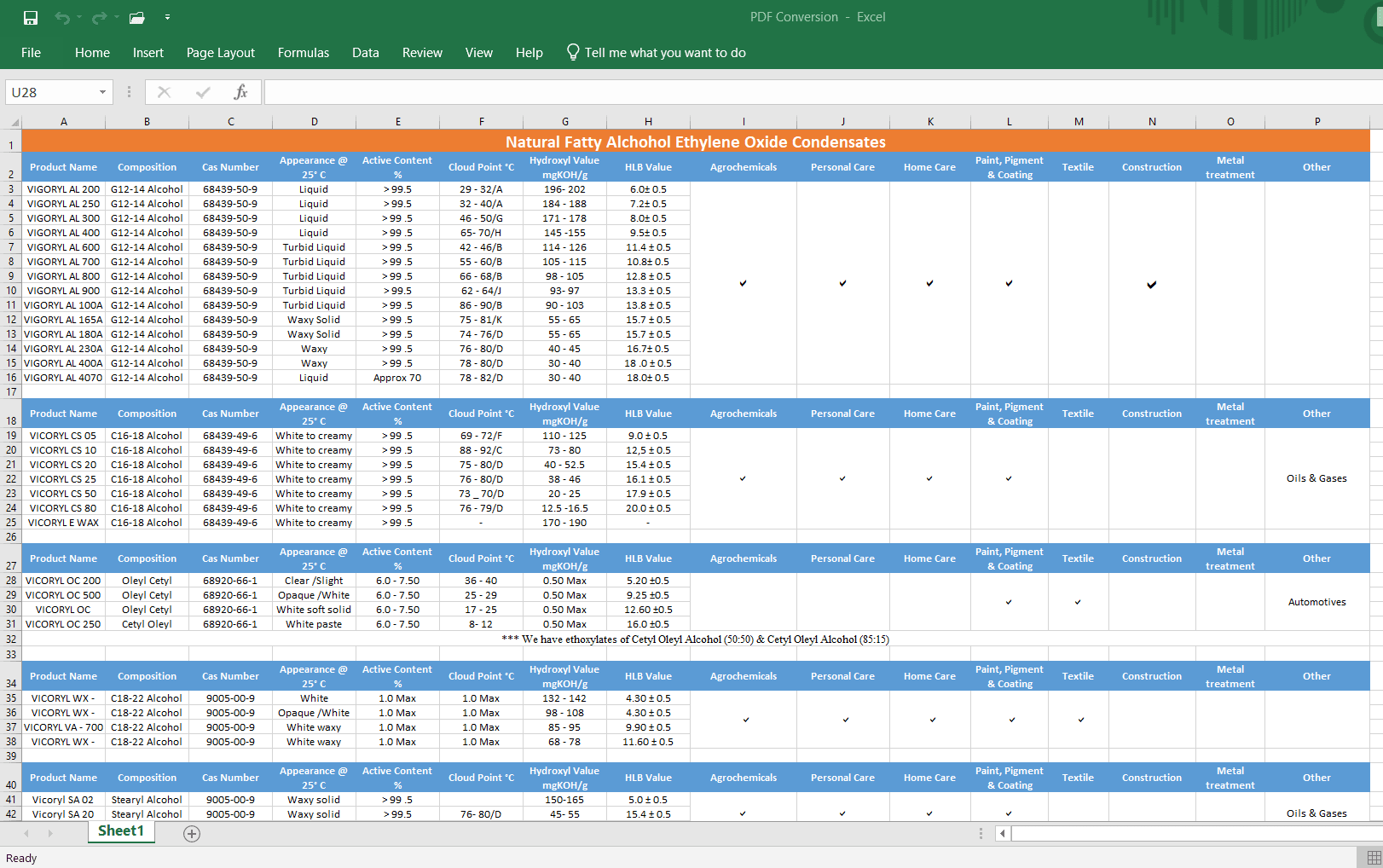Viewport: 1383px width, 868px height.
Task: Click Paint checkmark in VICORYL OC section
Action: click(1009, 602)
